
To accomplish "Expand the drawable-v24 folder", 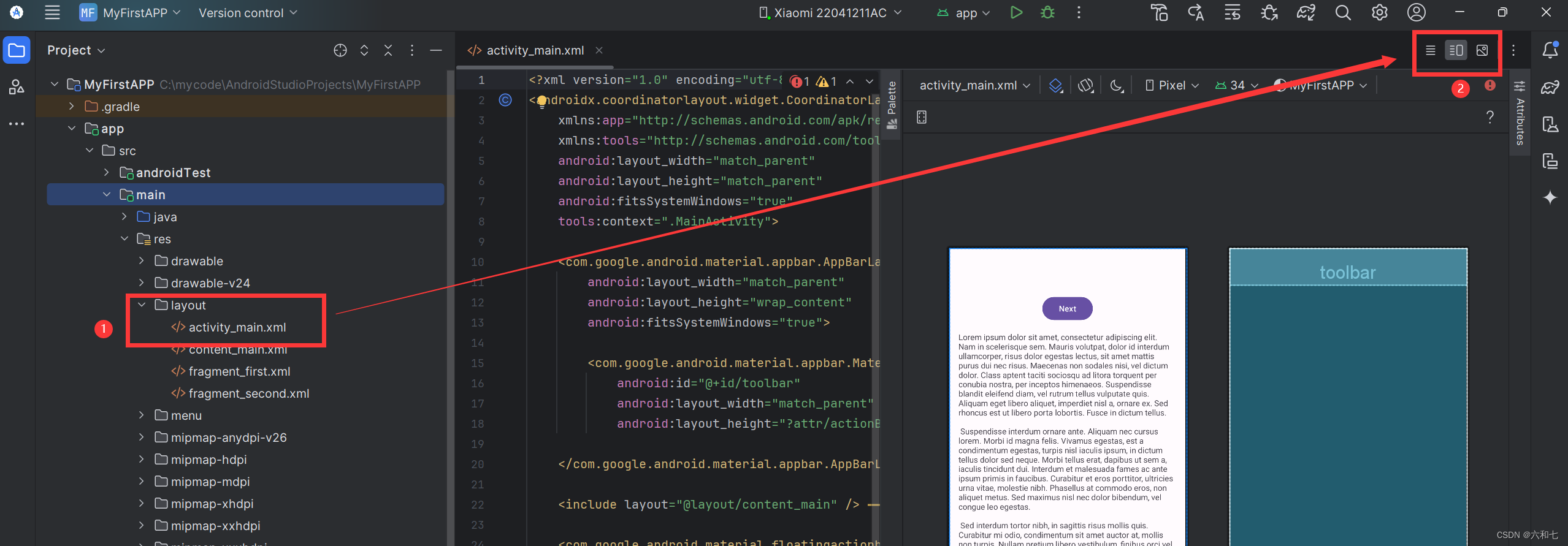I will pyautogui.click(x=142, y=282).
